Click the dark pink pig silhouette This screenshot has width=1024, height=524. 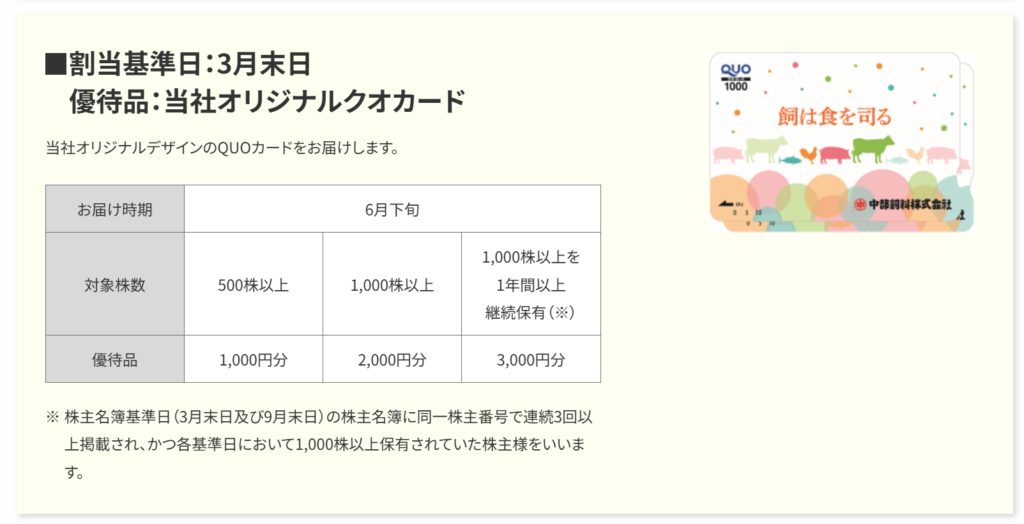coord(834,155)
